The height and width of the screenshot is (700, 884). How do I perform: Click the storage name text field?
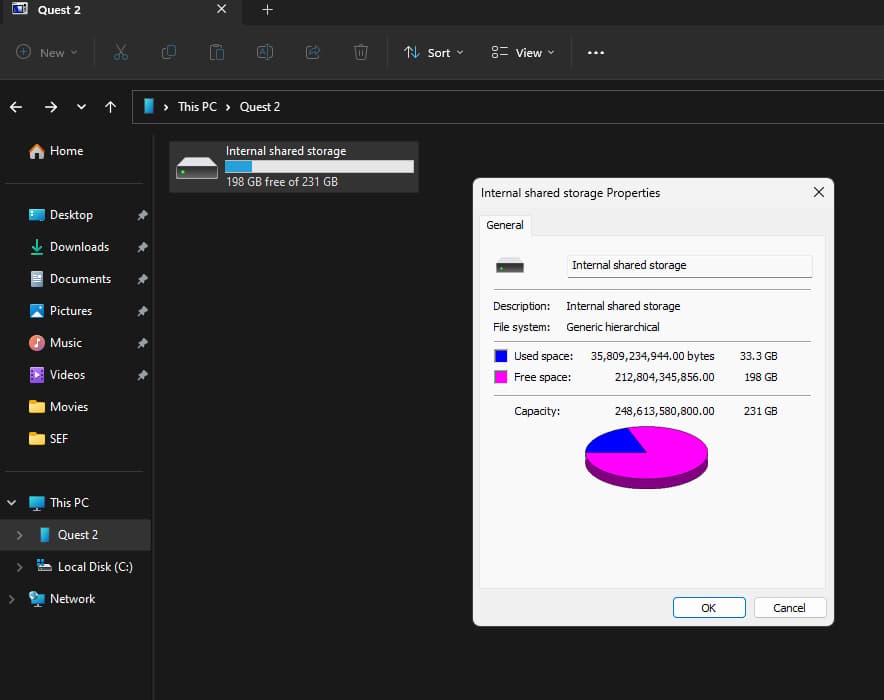coord(689,265)
